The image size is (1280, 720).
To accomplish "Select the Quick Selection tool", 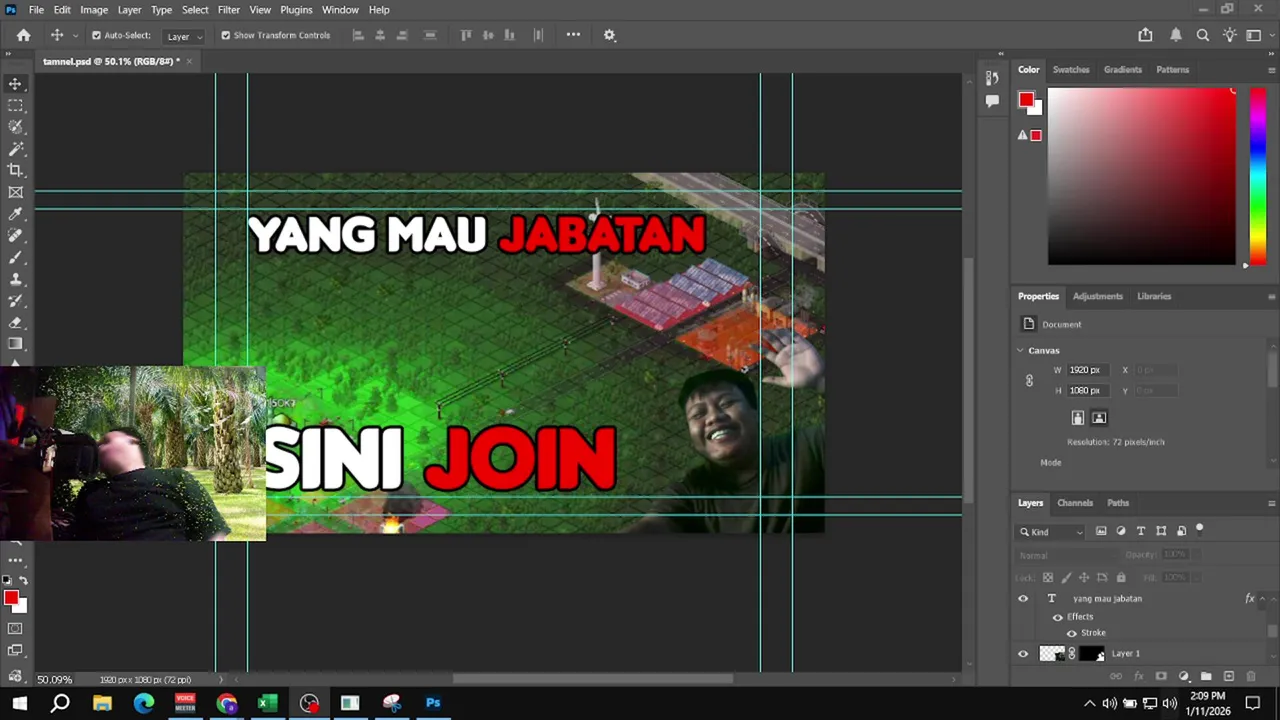I will click(x=15, y=127).
